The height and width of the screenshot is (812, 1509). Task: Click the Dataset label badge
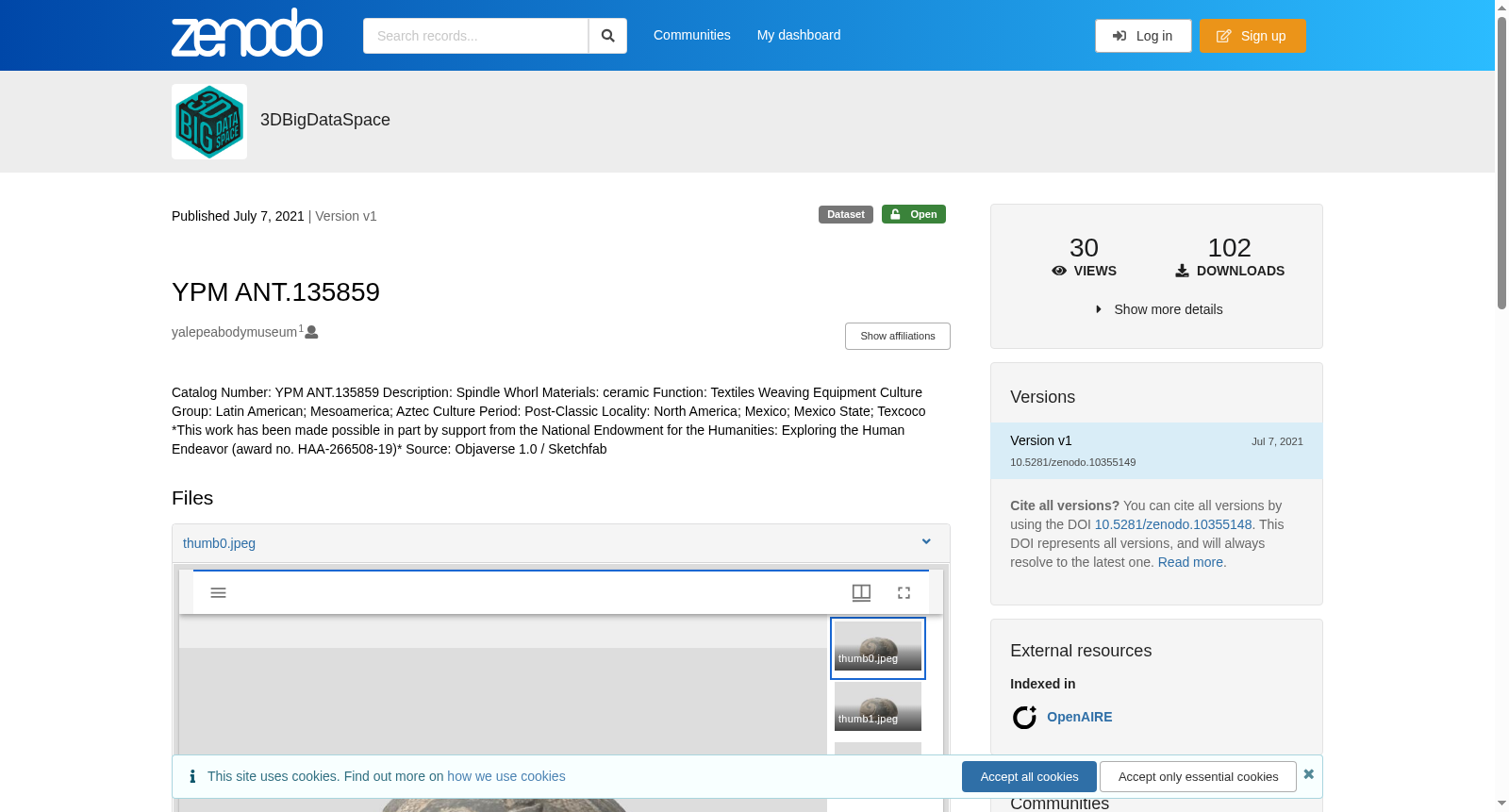846,214
